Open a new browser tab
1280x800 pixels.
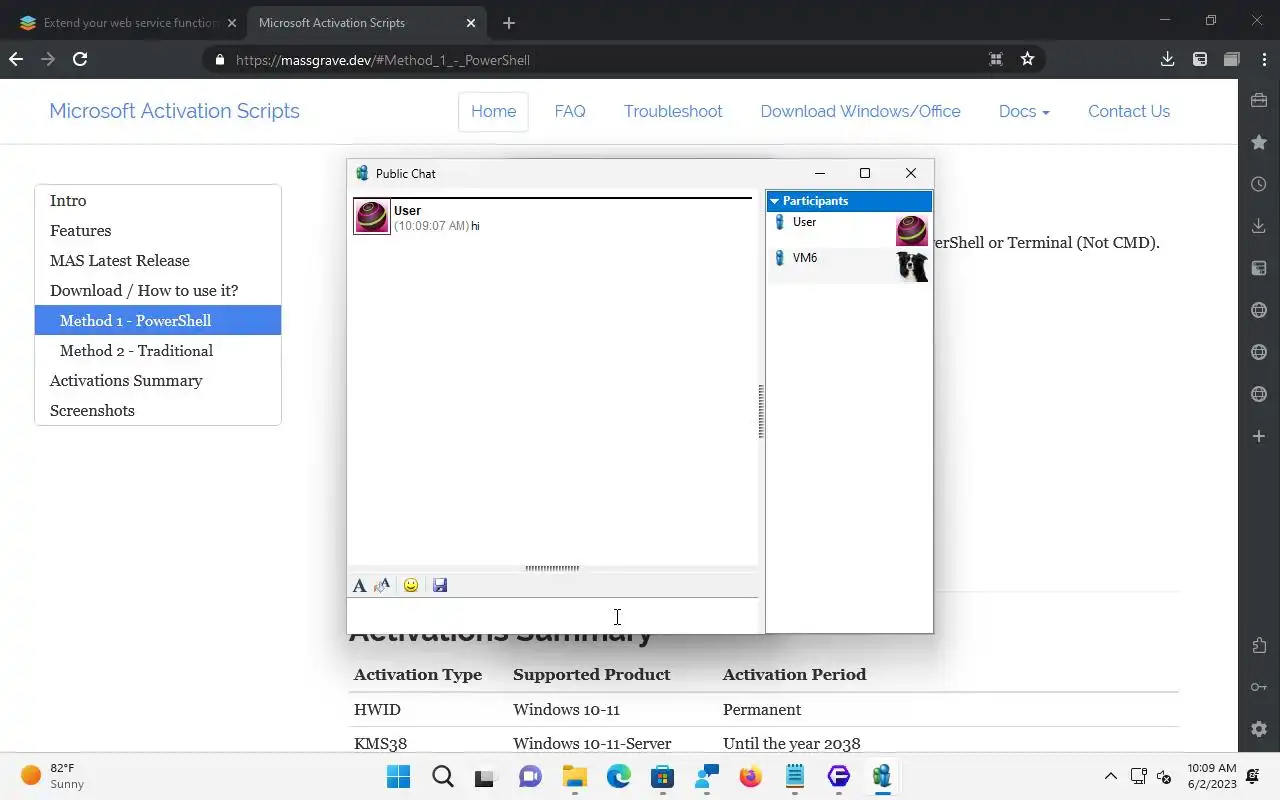pyautogui.click(x=509, y=23)
